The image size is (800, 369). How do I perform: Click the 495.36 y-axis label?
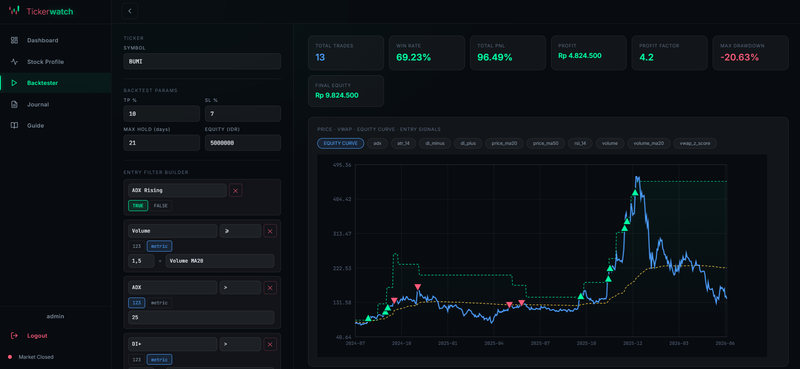point(342,165)
